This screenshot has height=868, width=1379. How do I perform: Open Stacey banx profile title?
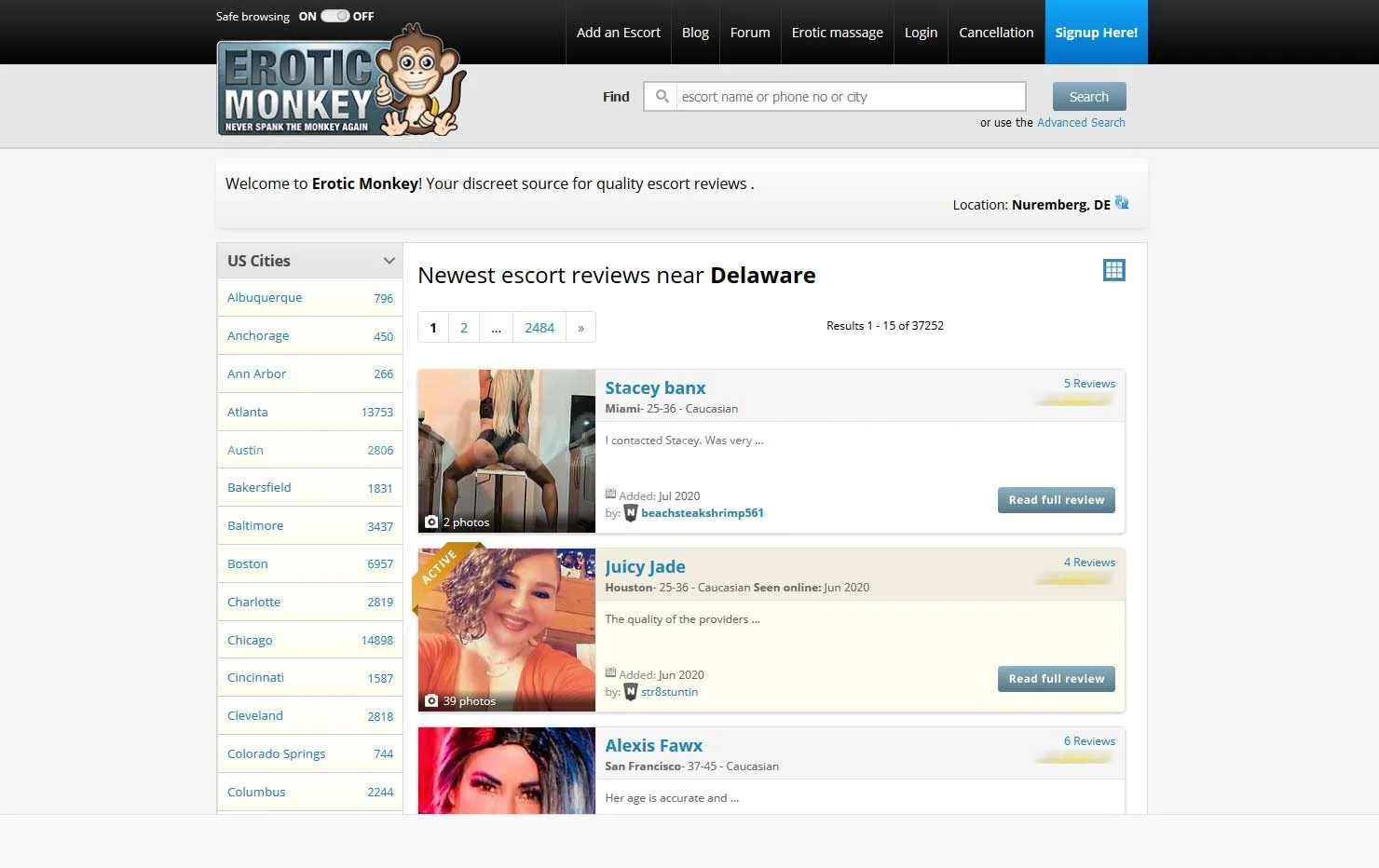(x=655, y=388)
